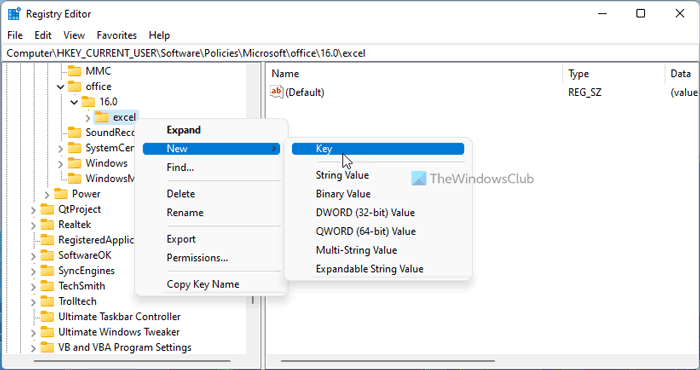Click the VB and VBA Program Settings folder icon
Image resolution: width=700 pixels, height=370 pixels.
47,347
